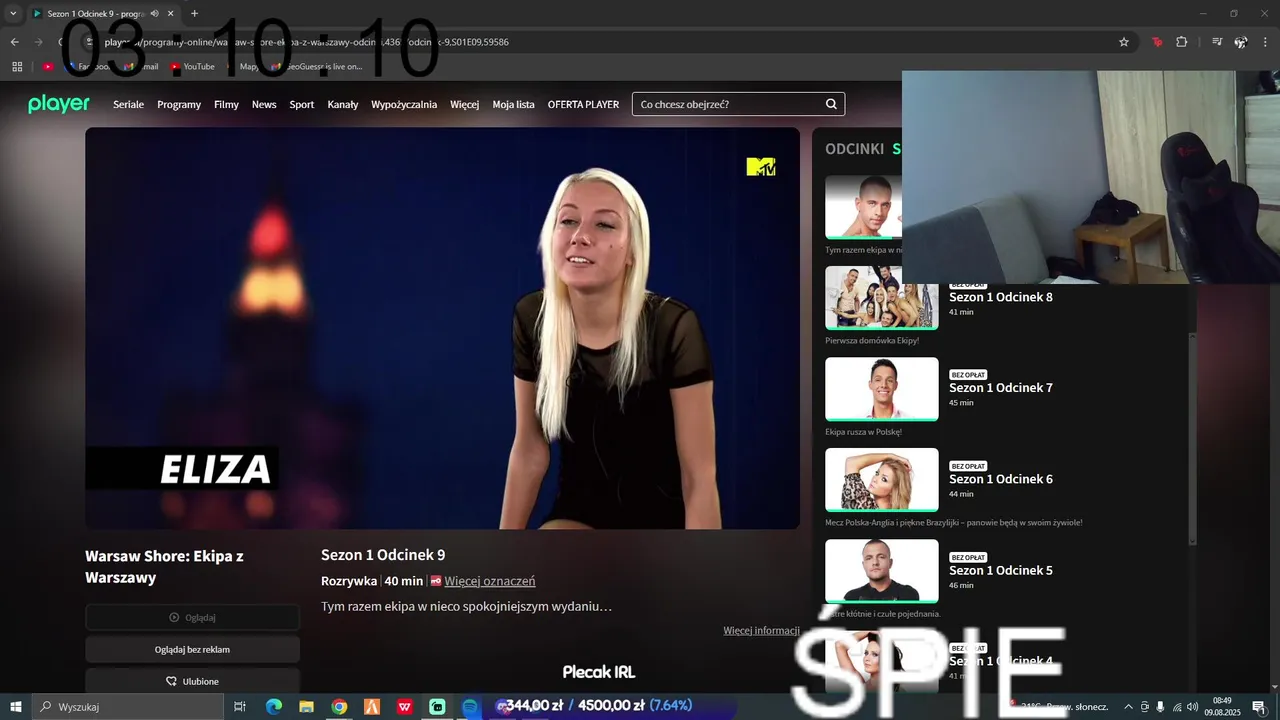This screenshot has height=720, width=1280.
Task: Go back with the browser back arrow
Action: coord(15,42)
